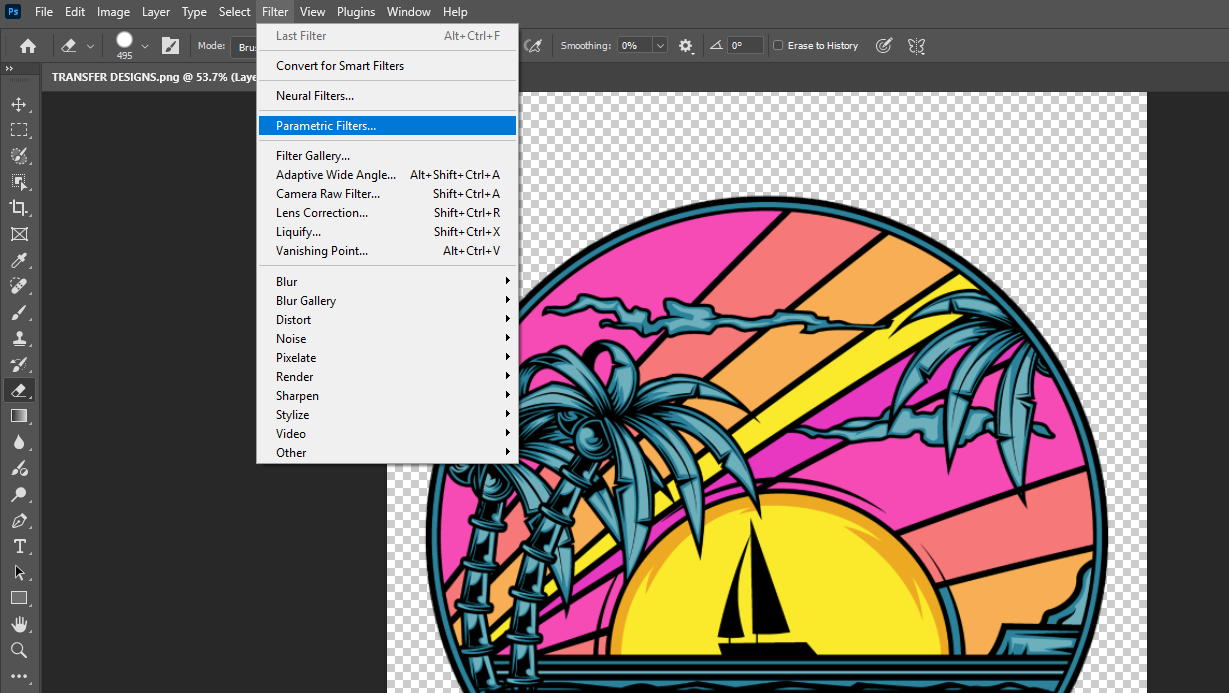Pick the Eyedropper tool

[19, 260]
